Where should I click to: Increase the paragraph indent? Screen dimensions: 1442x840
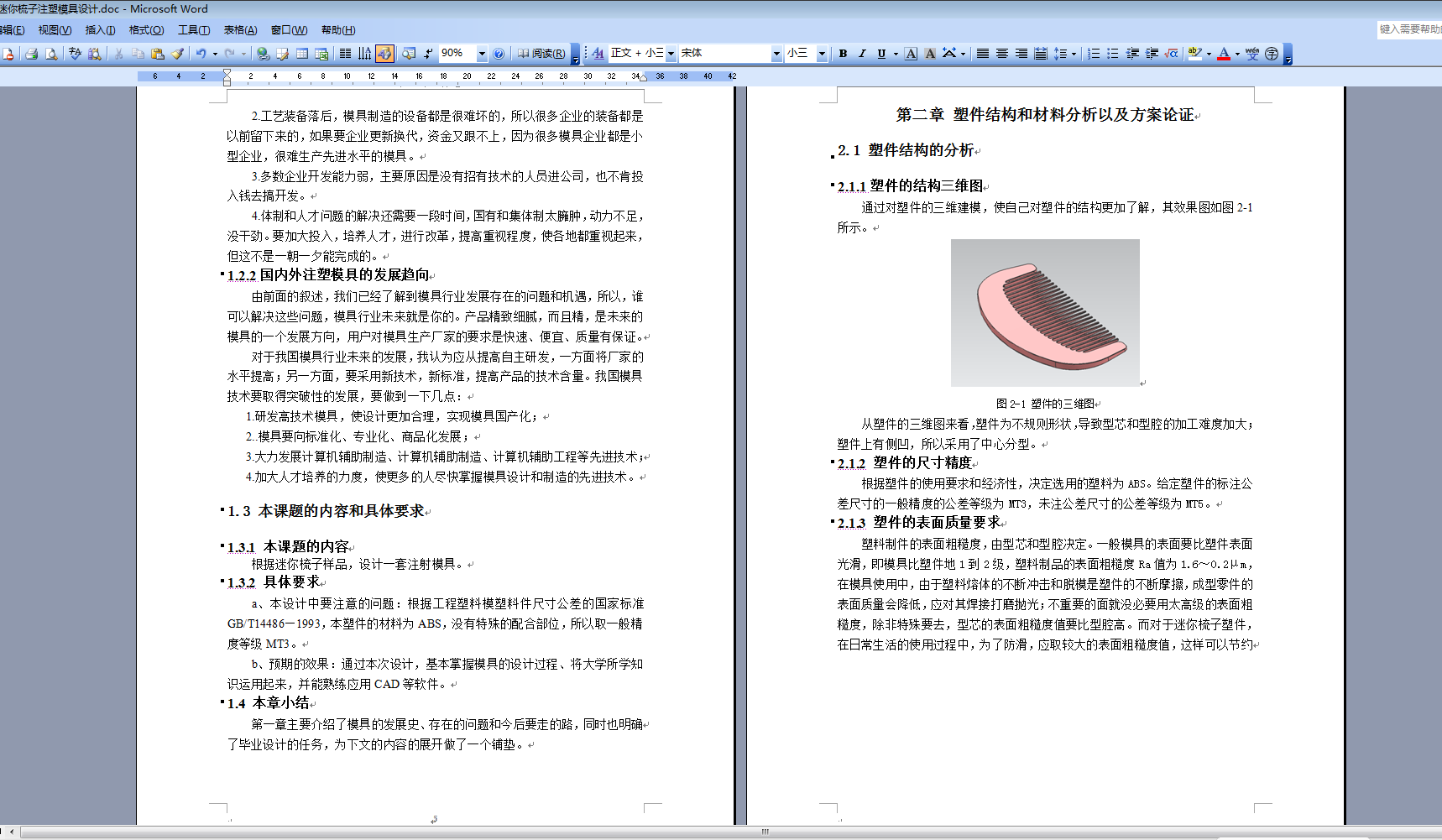1152,54
